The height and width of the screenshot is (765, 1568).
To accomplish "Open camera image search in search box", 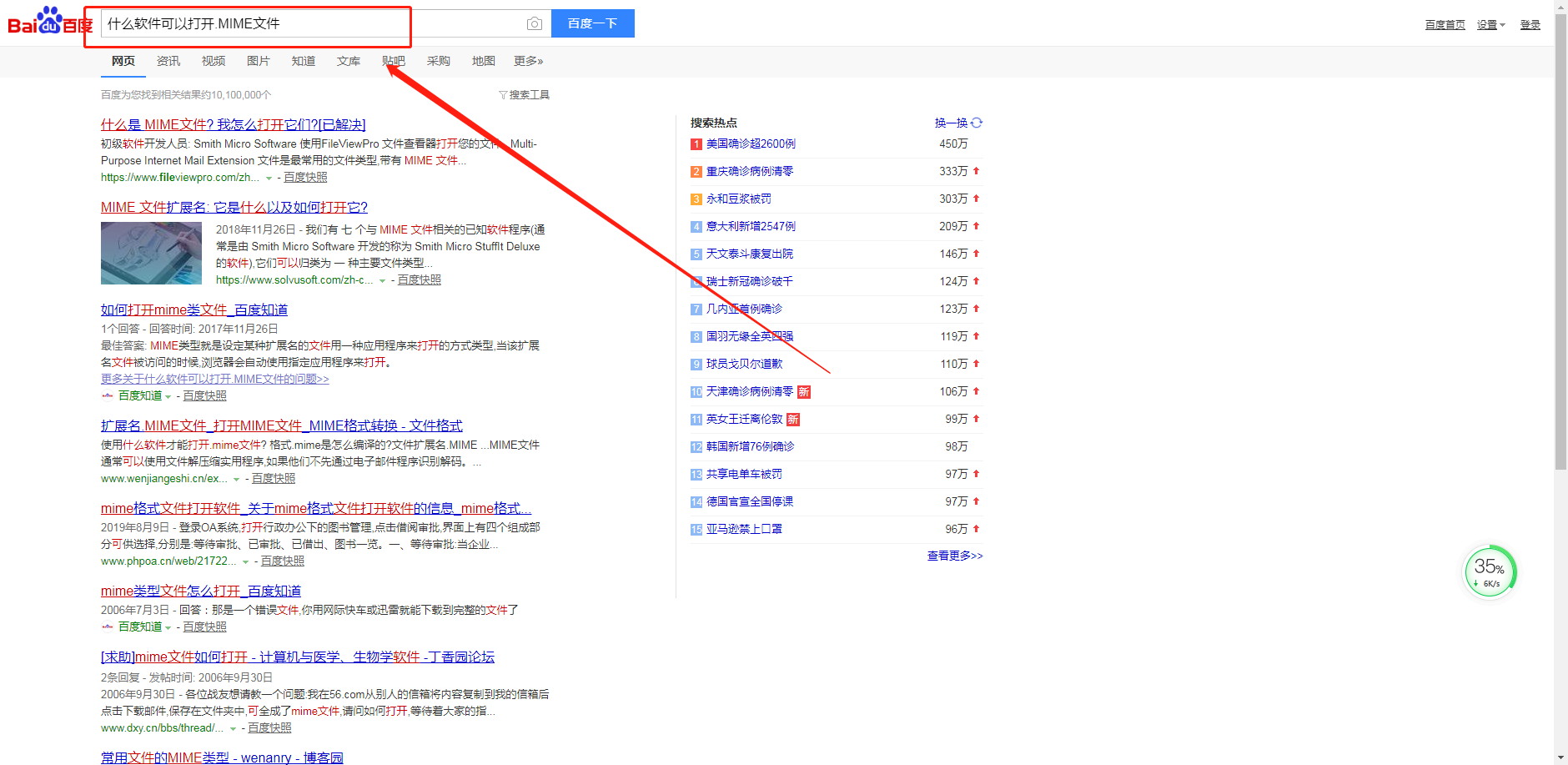I will point(535,24).
